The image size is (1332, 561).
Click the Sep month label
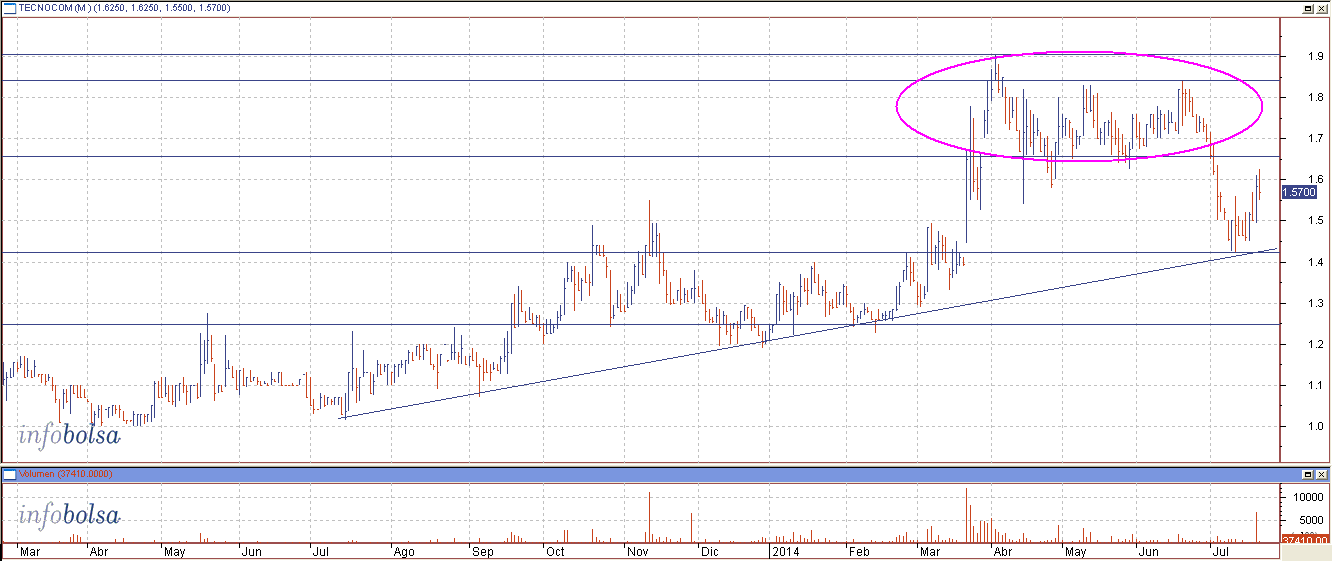(482, 552)
